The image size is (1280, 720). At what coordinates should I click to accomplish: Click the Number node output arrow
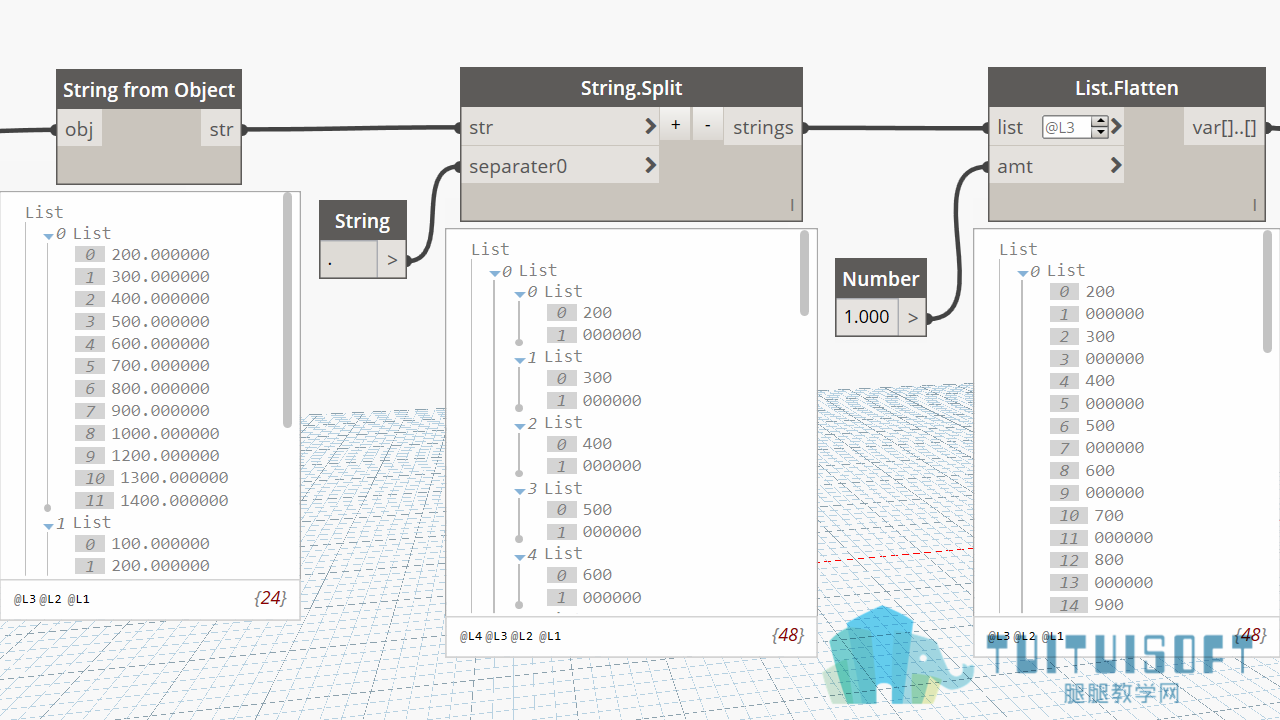point(912,317)
